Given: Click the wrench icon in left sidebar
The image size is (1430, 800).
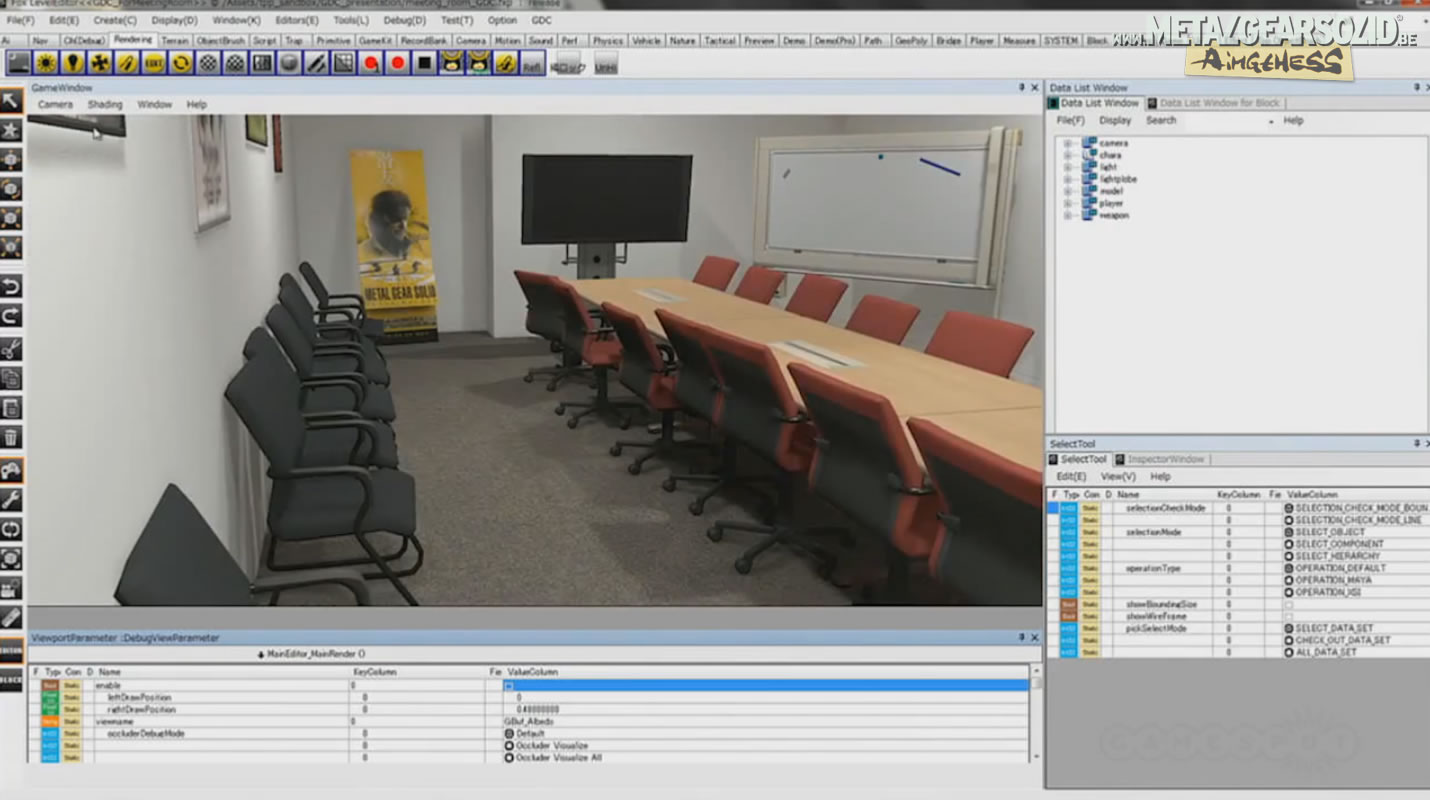Looking at the screenshot, I should pyautogui.click(x=11, y=499).
